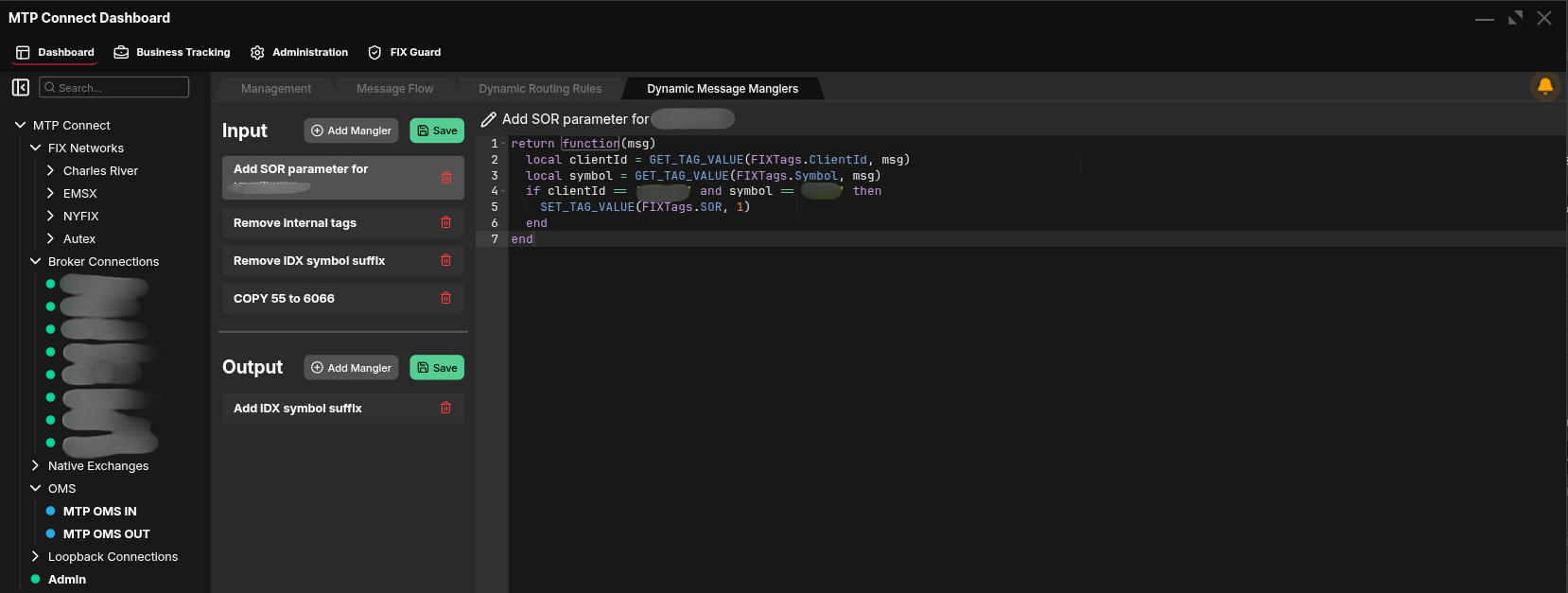
Task: Delete the Add IDX symbol suffix mangler
Action: point(445,409)
